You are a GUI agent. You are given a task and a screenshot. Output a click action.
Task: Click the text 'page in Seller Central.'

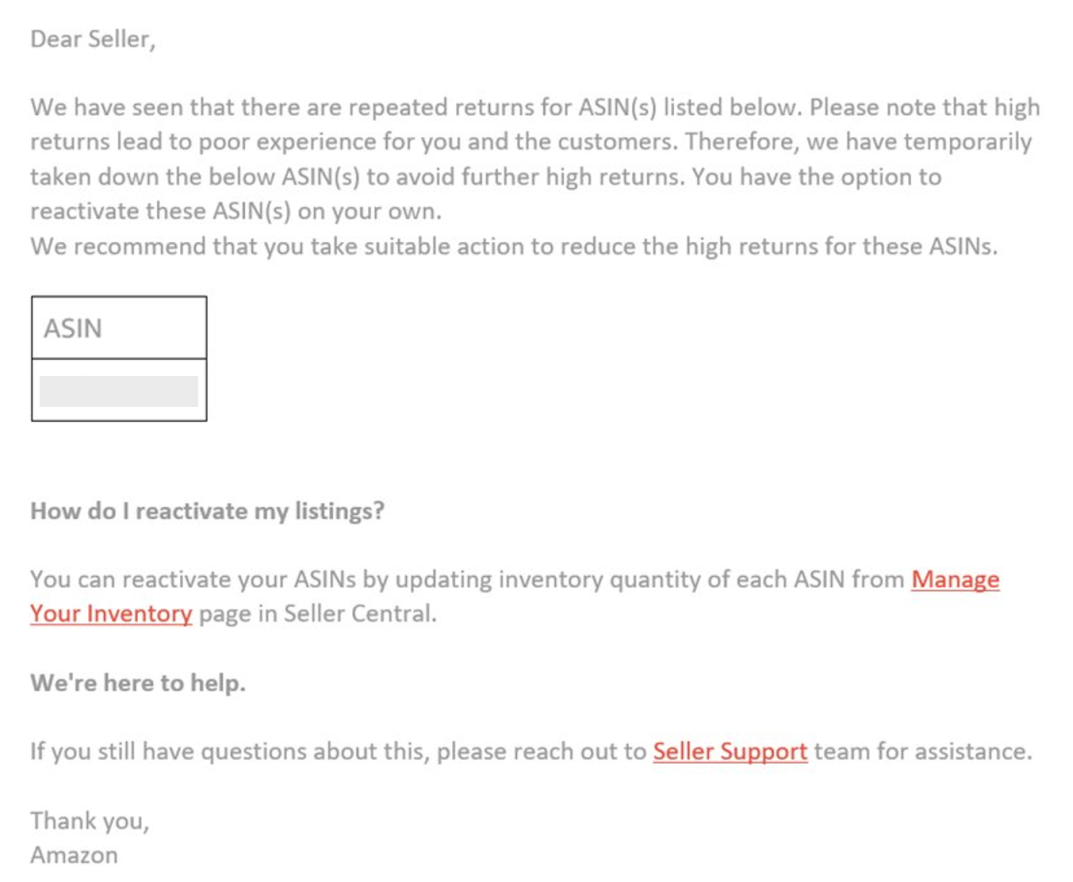[318, 614]
